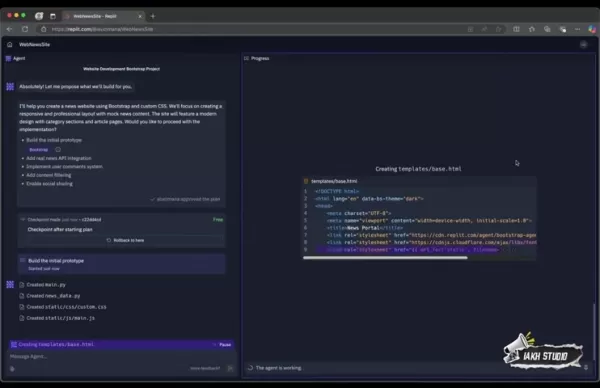The image size is (600, 388).
Task: Click the site info lock icon
Action: click(x=44, y=29)
